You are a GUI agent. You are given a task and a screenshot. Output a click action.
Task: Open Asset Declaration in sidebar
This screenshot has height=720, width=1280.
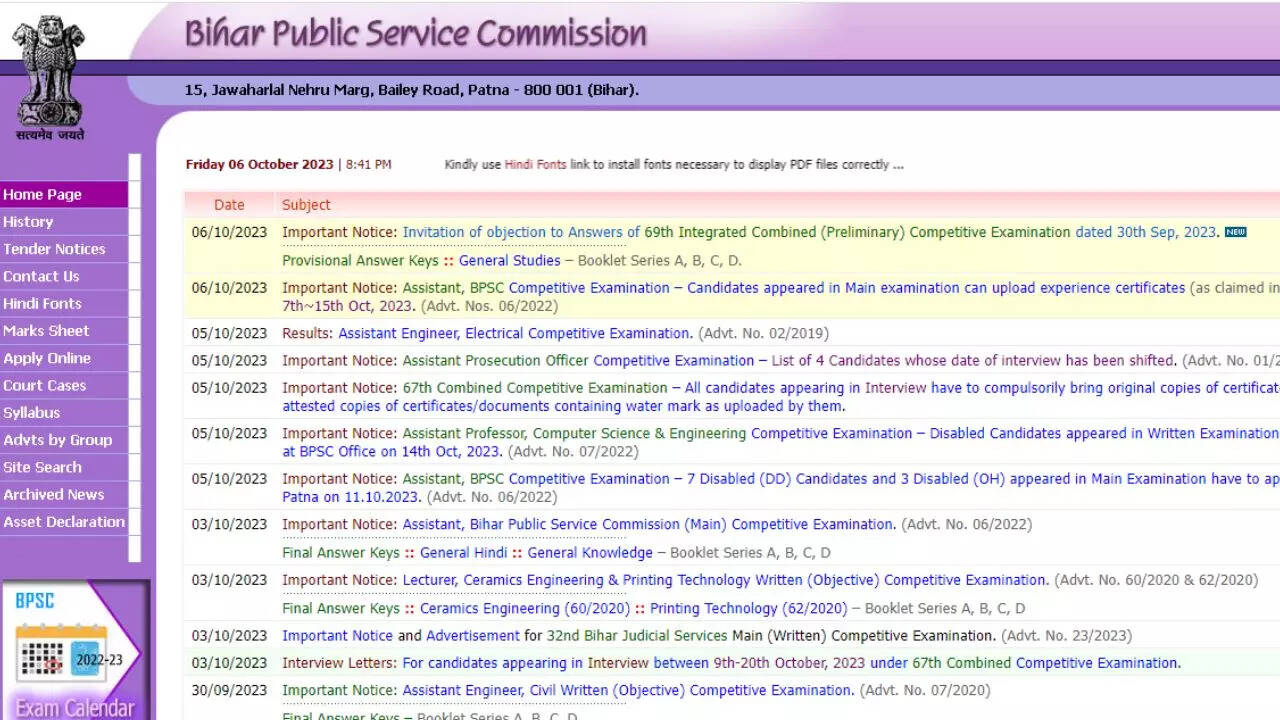coord(64,522)
